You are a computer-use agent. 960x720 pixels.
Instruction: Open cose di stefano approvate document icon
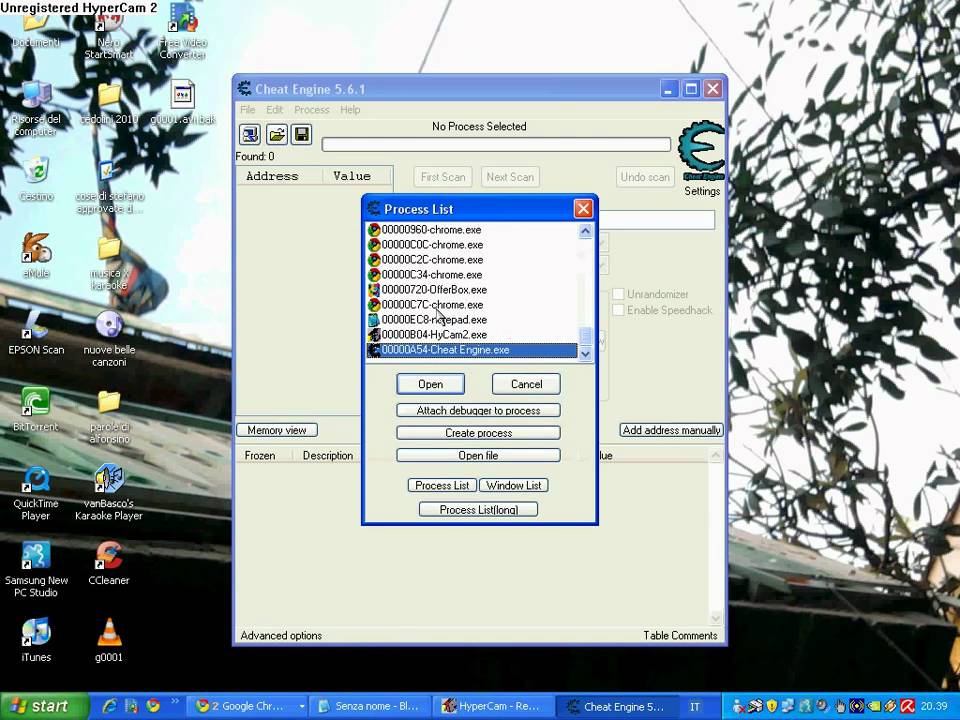point(109,186)
